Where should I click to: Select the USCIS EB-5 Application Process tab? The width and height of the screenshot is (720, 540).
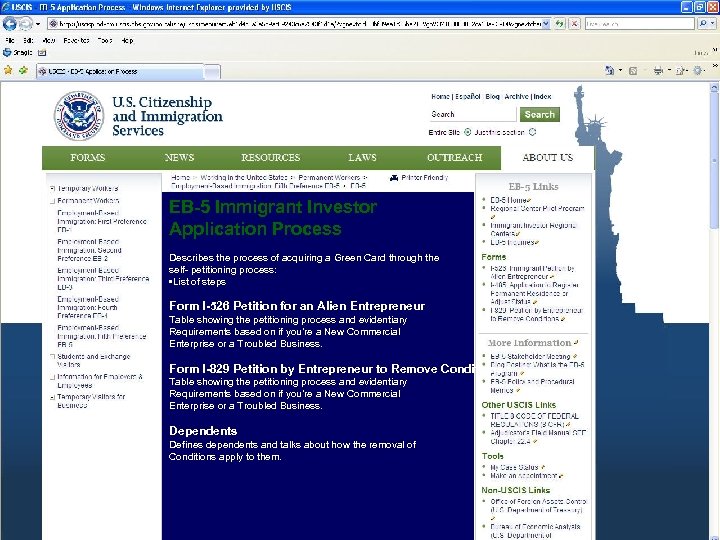(x=120, y=71)
